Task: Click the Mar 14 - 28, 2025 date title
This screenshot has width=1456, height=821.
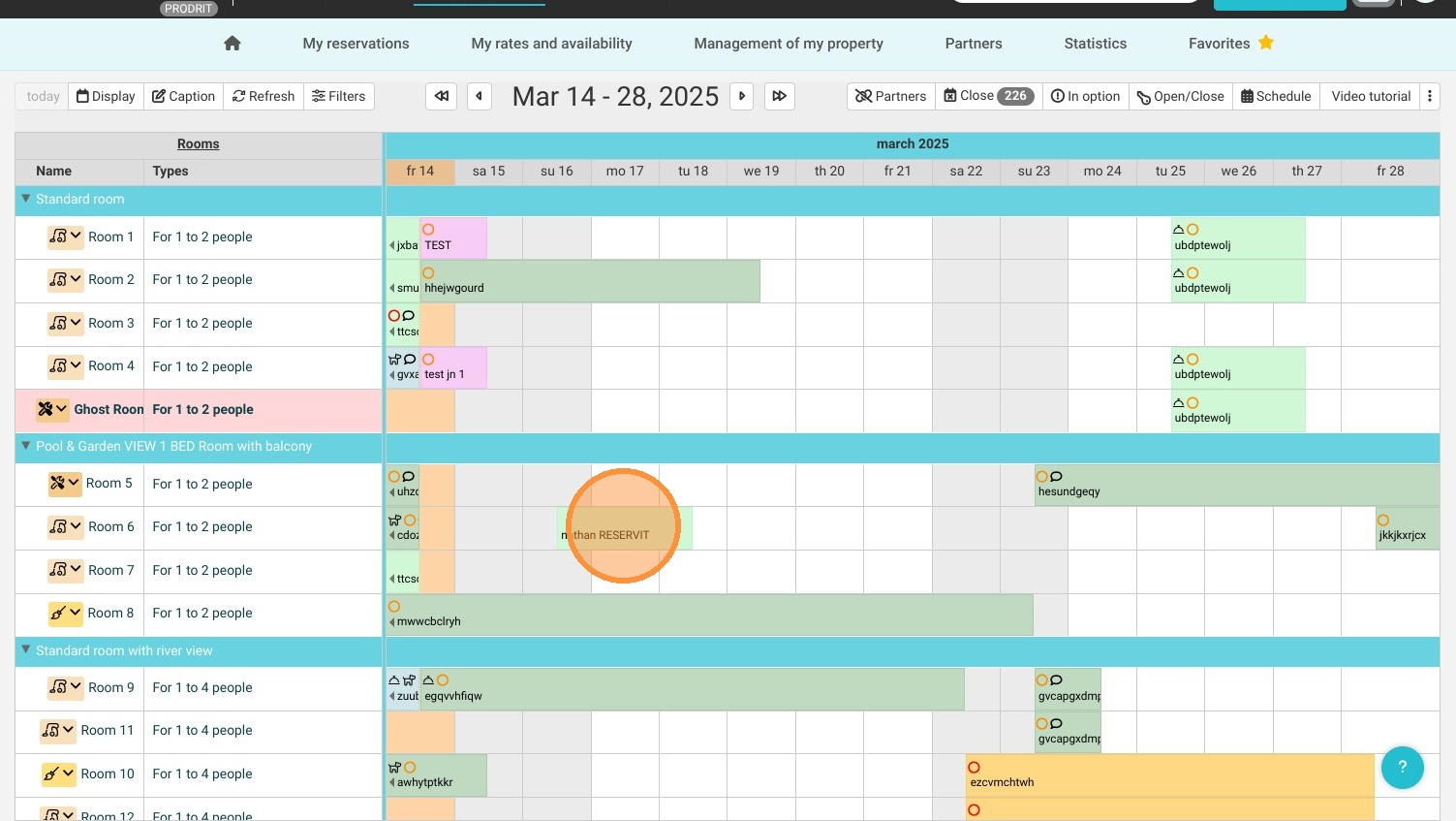Action: pos(615,96)
